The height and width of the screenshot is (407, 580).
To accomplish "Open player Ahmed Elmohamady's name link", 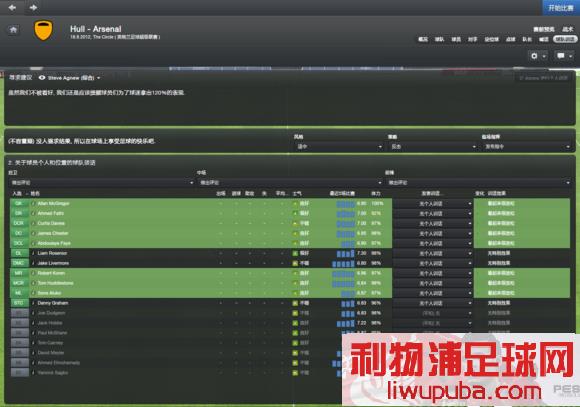I will [58, 363].
